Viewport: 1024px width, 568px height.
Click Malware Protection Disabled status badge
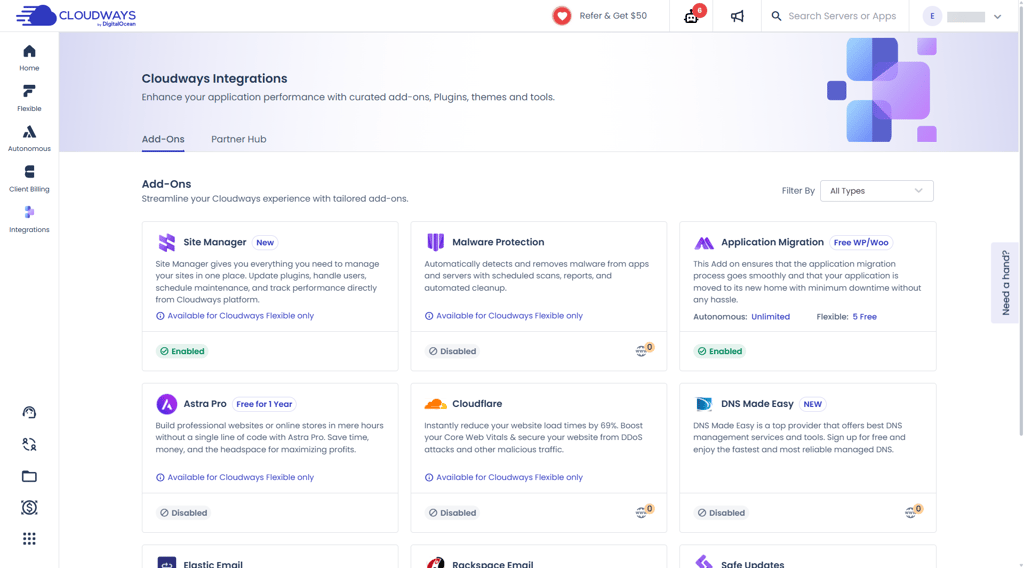pyautogui.click(x=452, y=351)
